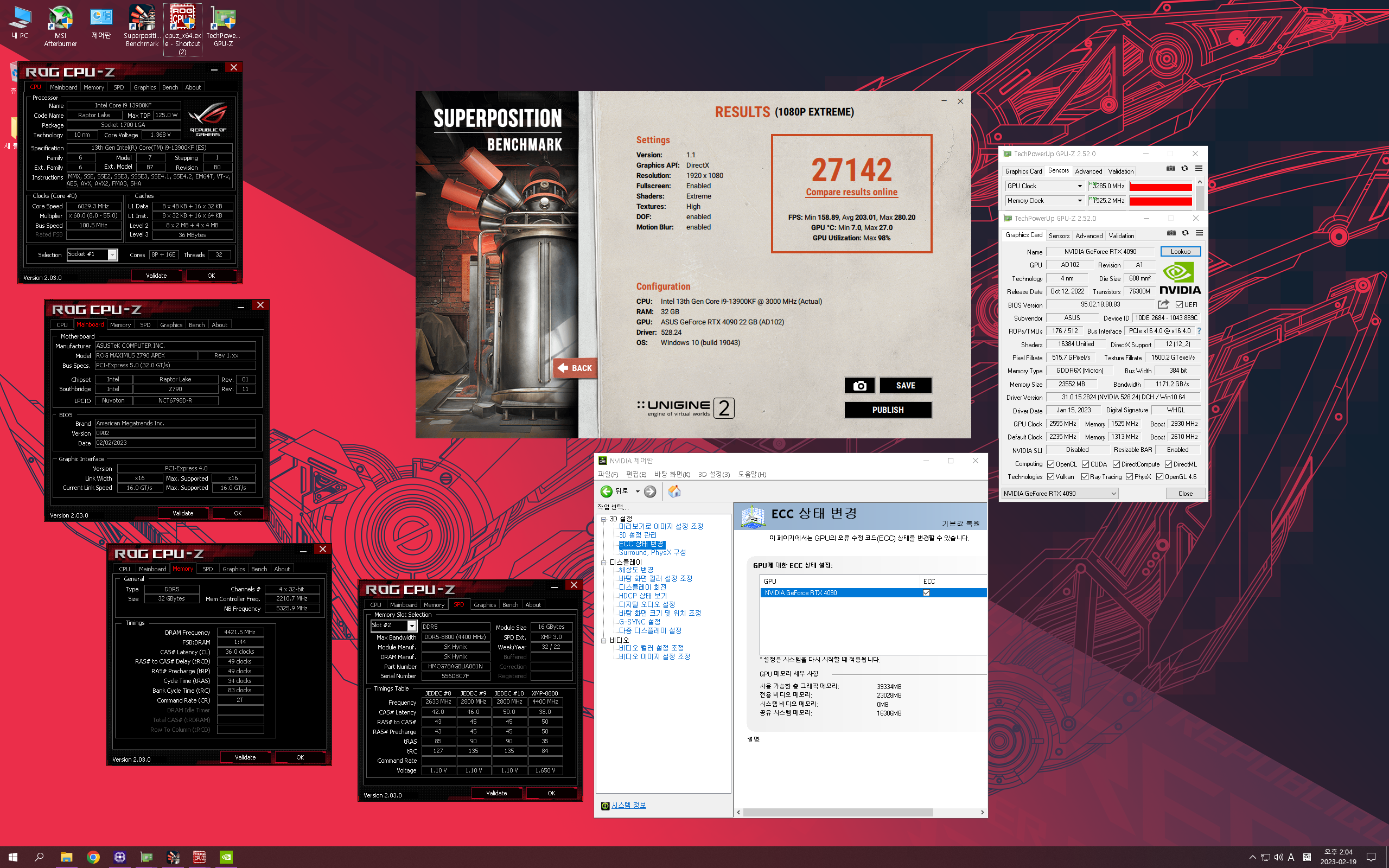Toggle Ray Tracing checkbox in GPU-Z

(x=1085, y=477)
